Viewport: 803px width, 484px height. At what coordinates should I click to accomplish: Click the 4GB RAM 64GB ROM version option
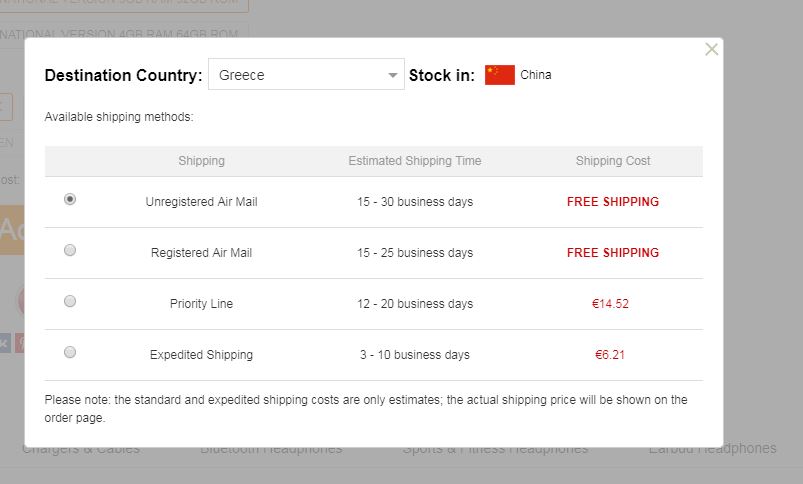coord(120,34)
